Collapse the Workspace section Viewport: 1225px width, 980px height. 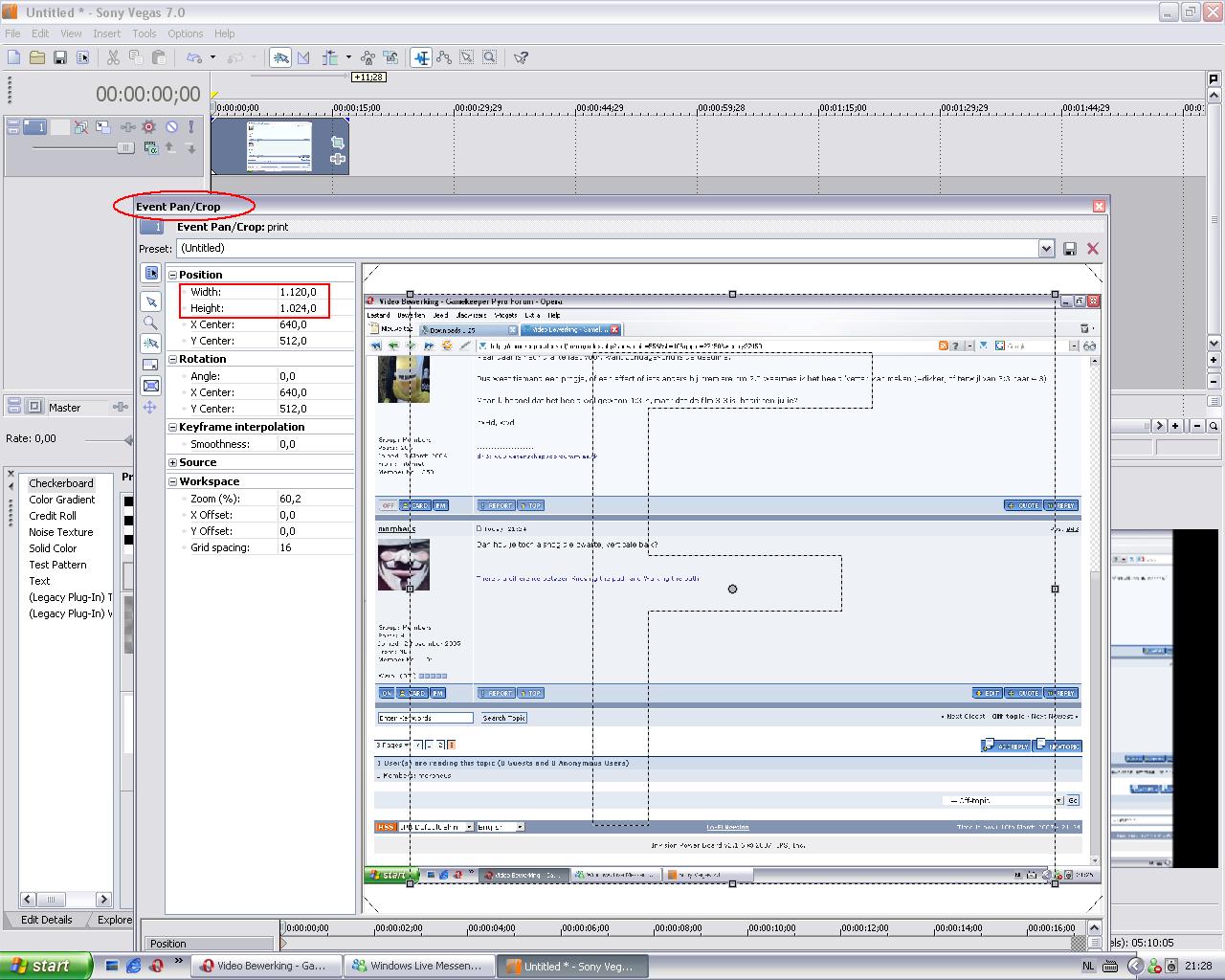coord(173,481)
